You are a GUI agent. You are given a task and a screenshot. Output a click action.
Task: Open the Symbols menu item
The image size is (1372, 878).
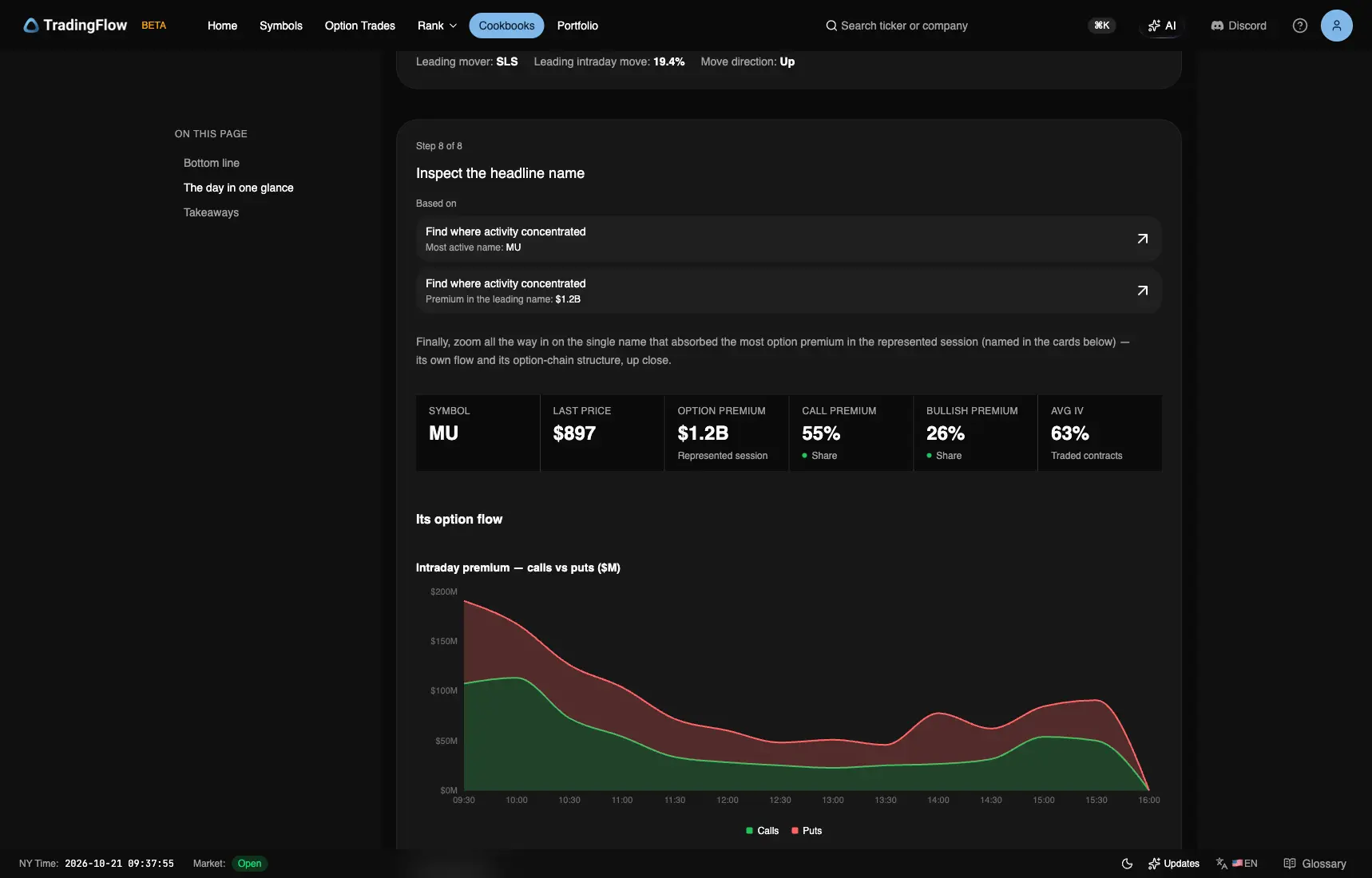(281, 26)
